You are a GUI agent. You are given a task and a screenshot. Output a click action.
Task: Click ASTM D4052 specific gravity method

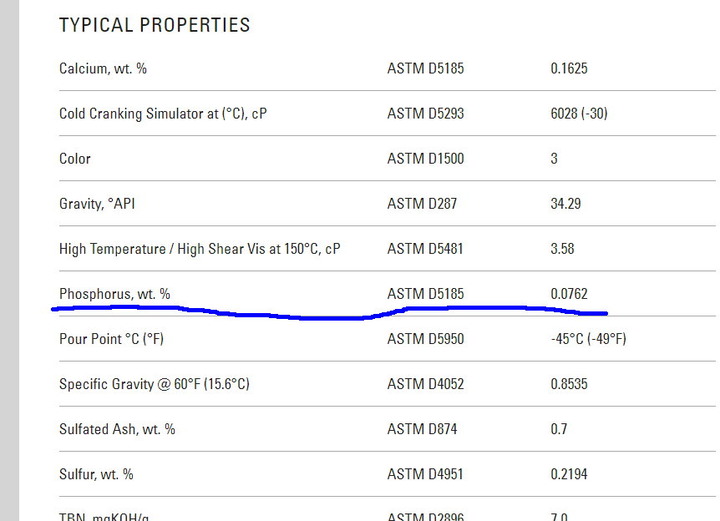425,384
